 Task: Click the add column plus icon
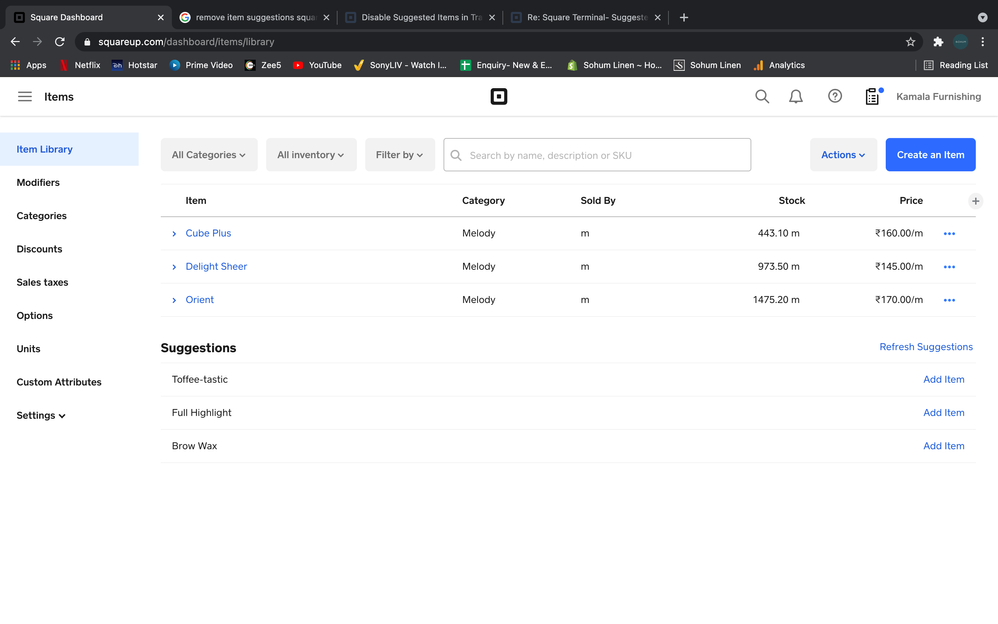(976, 201)
